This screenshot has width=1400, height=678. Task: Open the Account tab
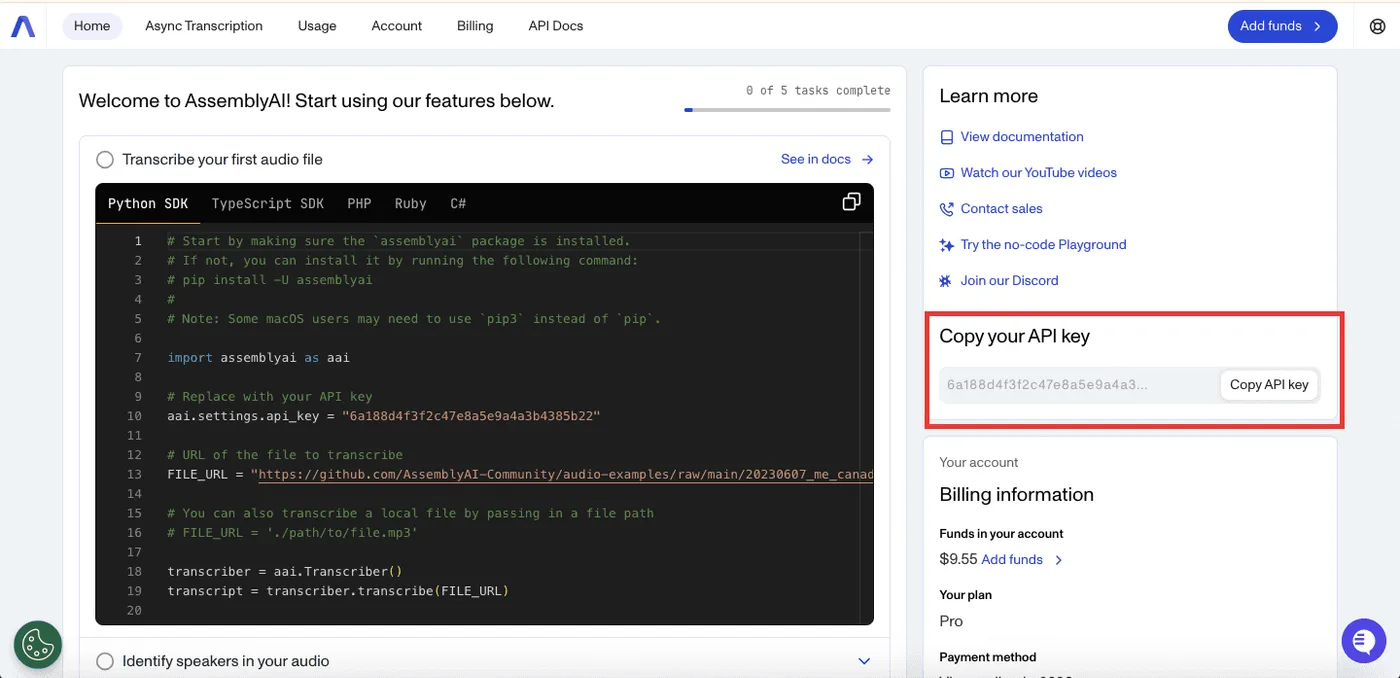click(x=397, y=26)
